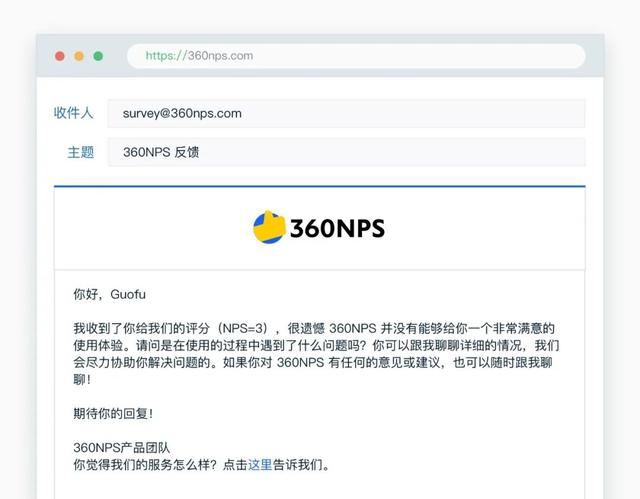640x499 pixels.
Task: Click the yellow minimize dot
Action: click(x=79, y=56)
